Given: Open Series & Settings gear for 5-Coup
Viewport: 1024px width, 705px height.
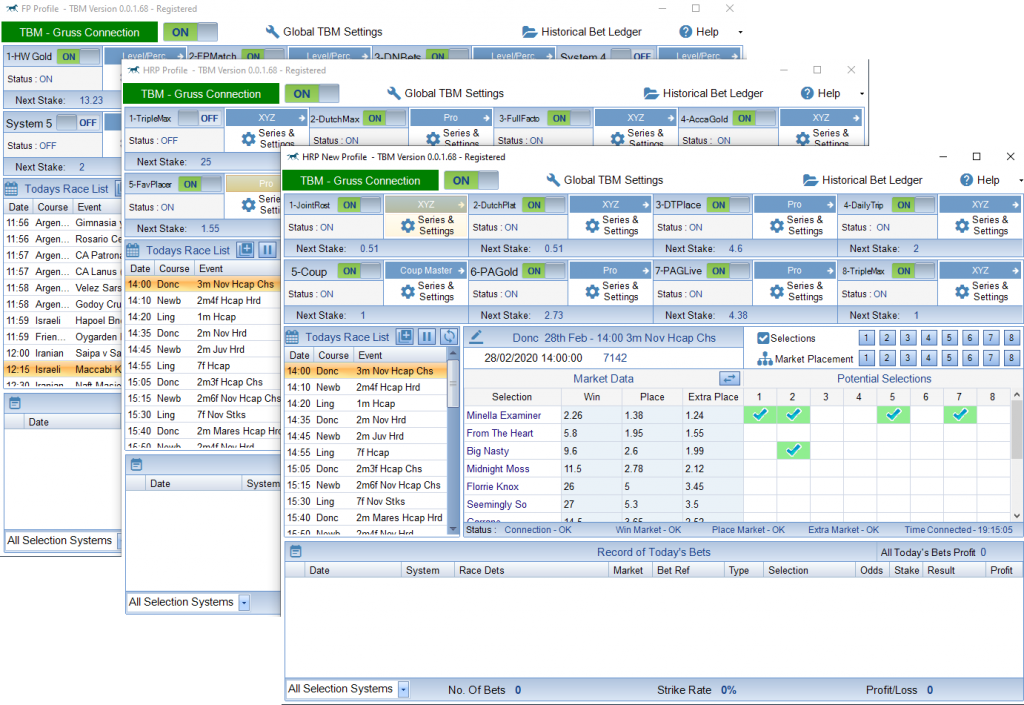Looking at the screenshot, I should point(408,292).
